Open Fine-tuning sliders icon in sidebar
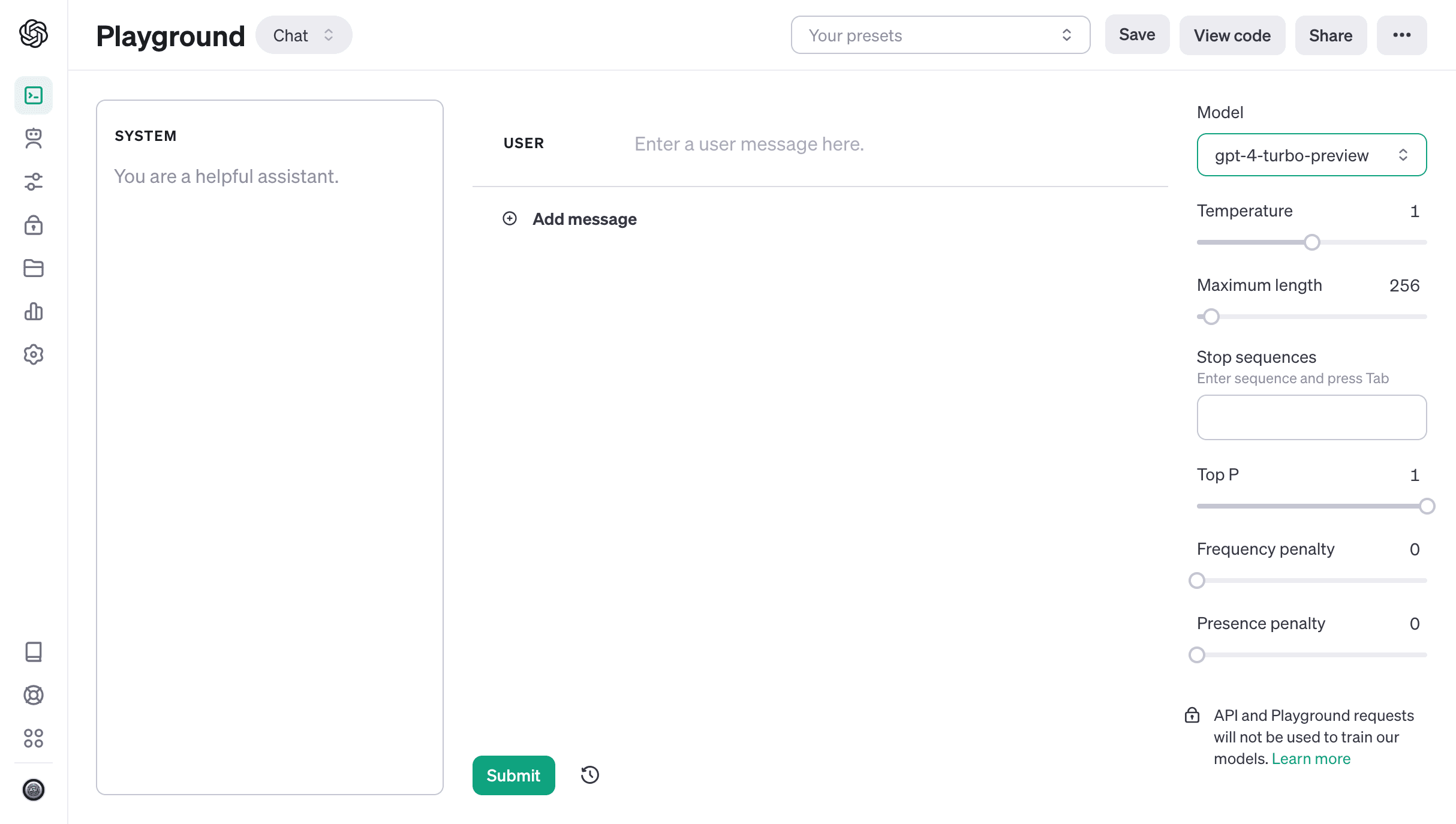1456x824 pixels. (x=34, y=182)
